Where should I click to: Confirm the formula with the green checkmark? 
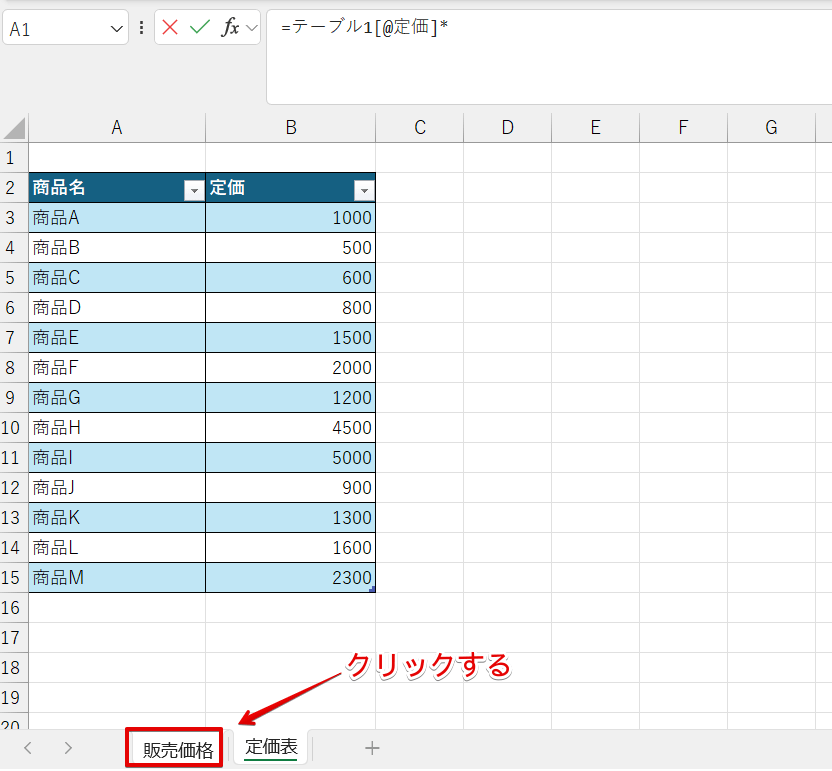(200, 27)
